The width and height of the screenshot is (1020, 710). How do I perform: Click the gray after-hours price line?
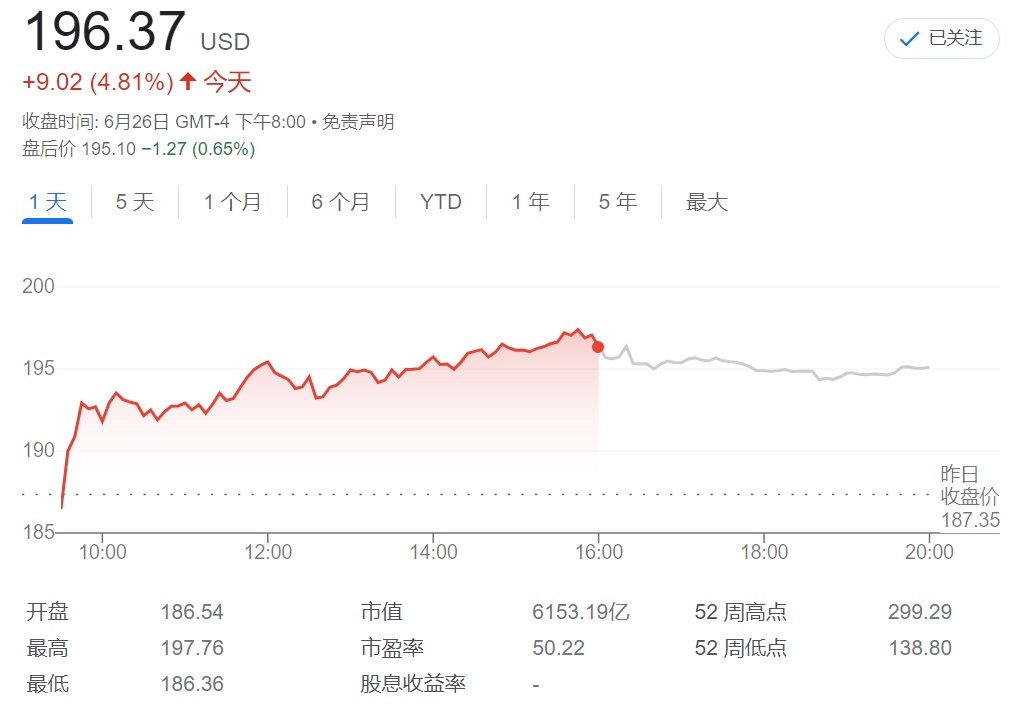coord(760,367)
